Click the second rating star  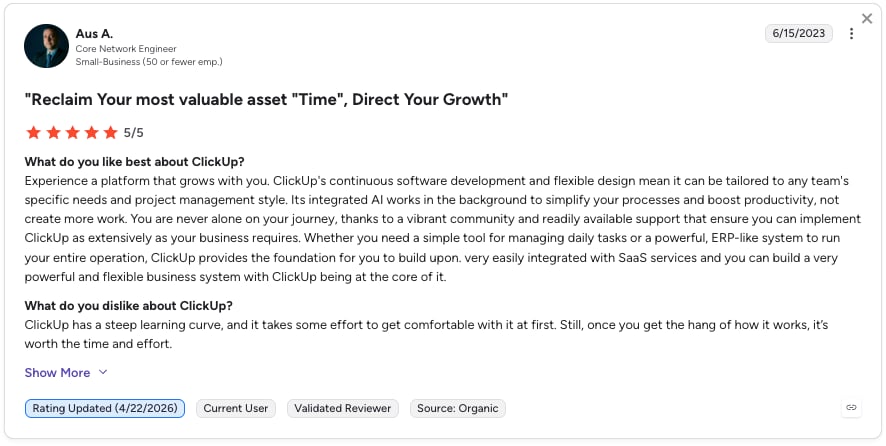(x=53, y=133)
